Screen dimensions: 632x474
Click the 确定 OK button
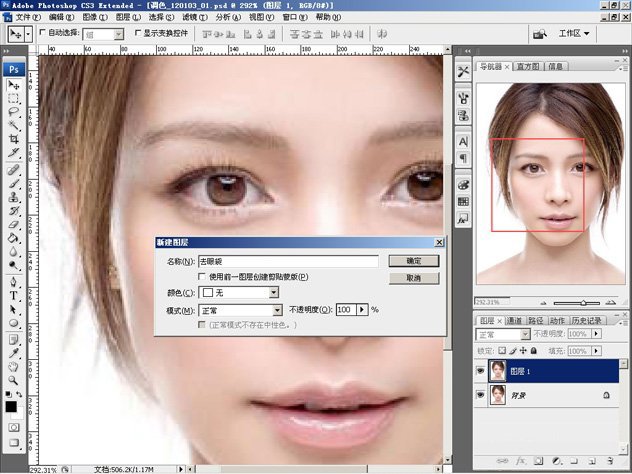[413, 260]
